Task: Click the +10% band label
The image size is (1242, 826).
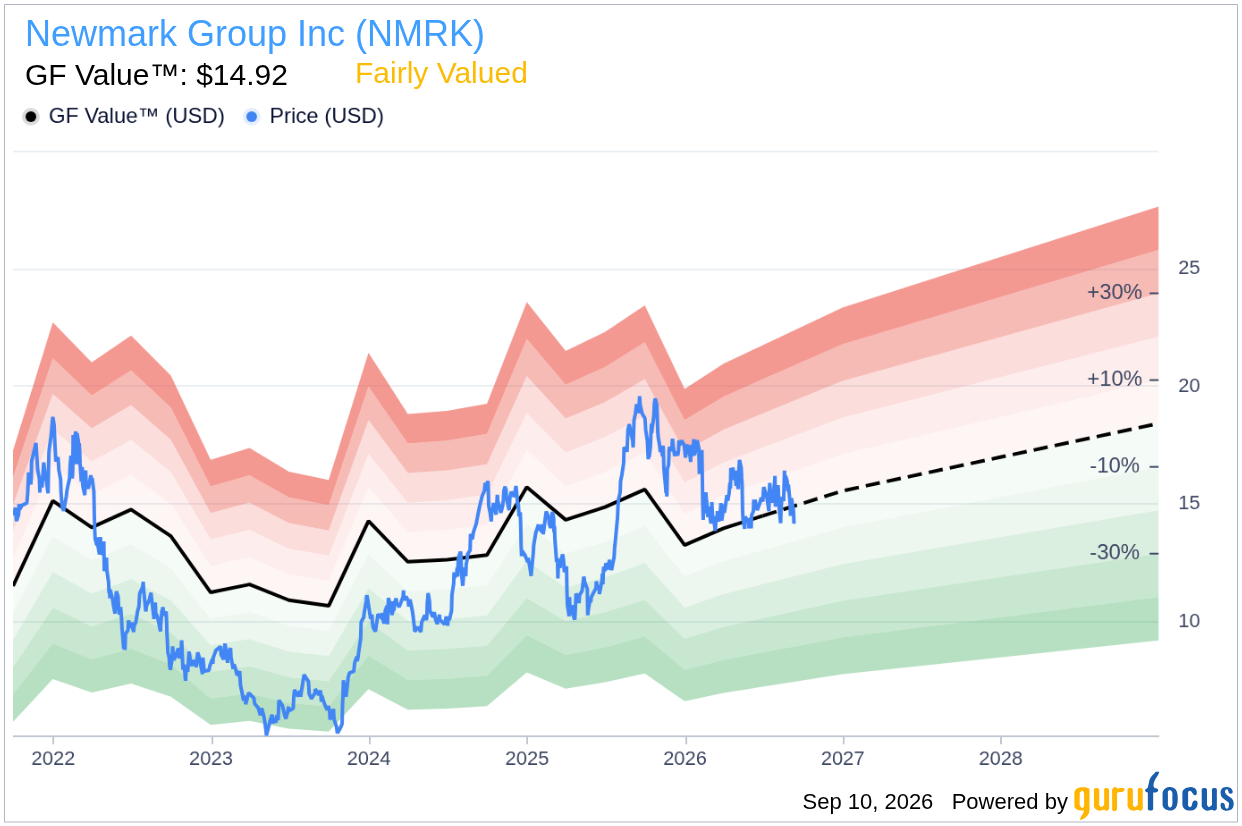Action: [1114, 379]
